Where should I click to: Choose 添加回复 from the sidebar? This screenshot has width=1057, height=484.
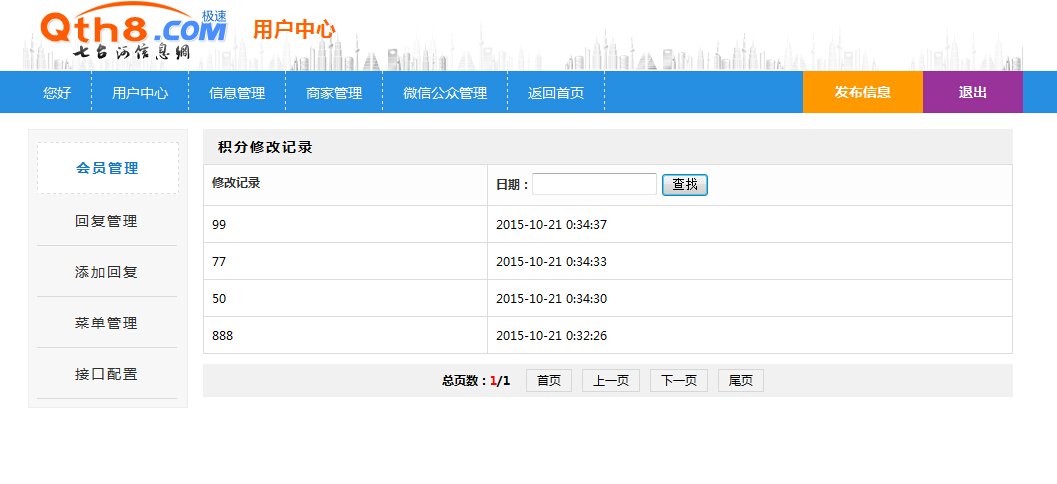pos(107,272)
